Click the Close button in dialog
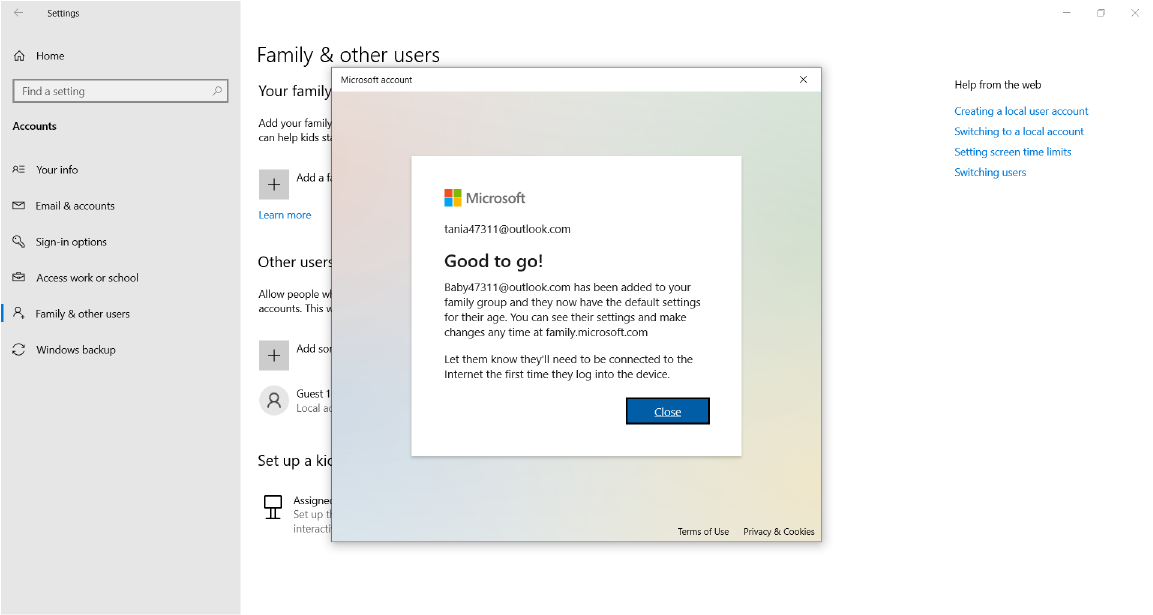1153x615 pixels. [667, 411]
